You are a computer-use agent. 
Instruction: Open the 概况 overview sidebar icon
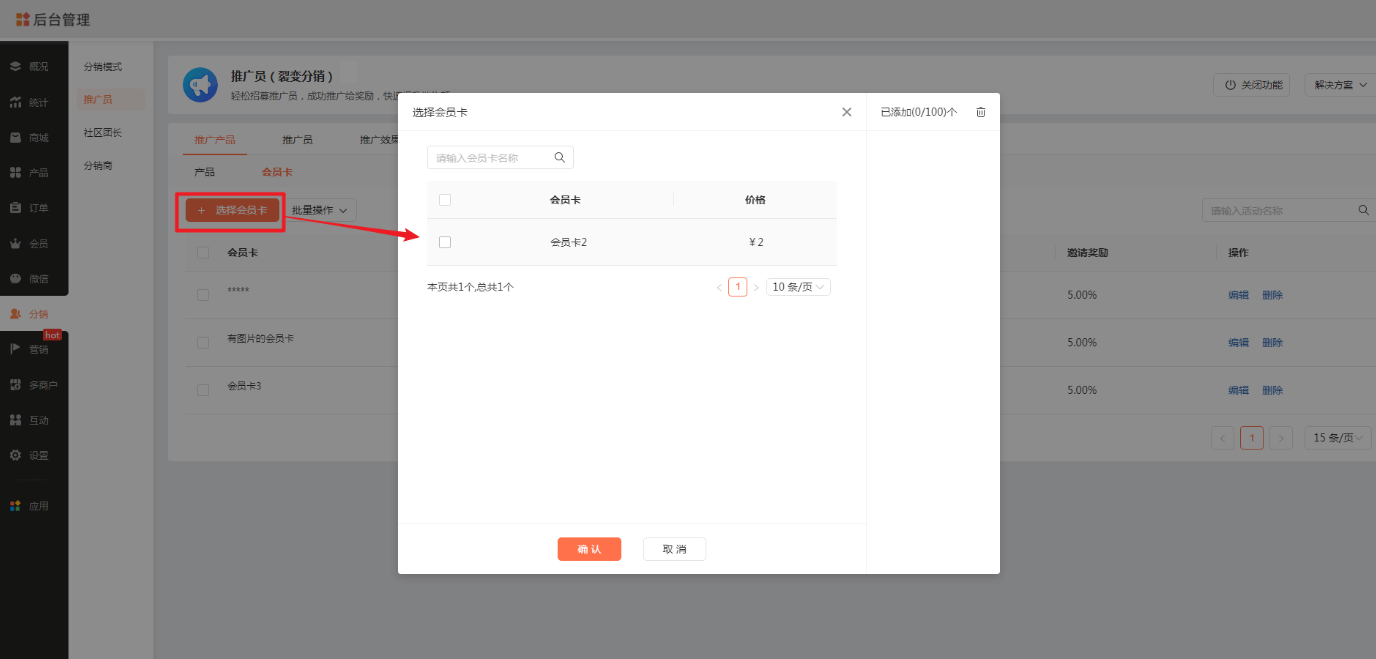pyautogui.click(x=16, y=66)
